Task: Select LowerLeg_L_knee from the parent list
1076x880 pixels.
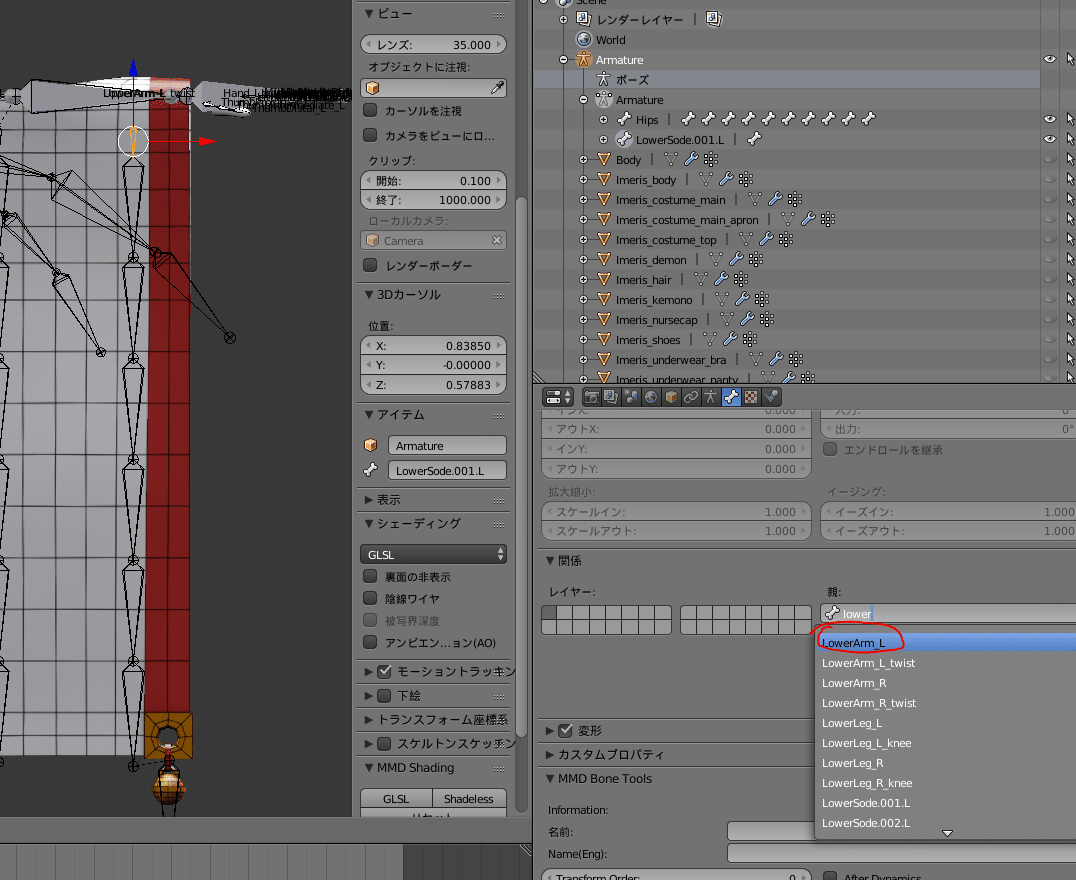Action: pyautogui.click(x=946, y=743)
